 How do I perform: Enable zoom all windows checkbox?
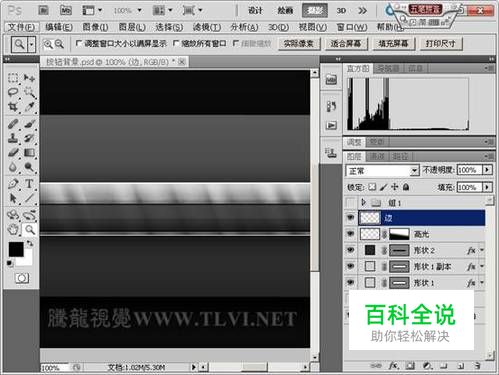coord(176,43)
